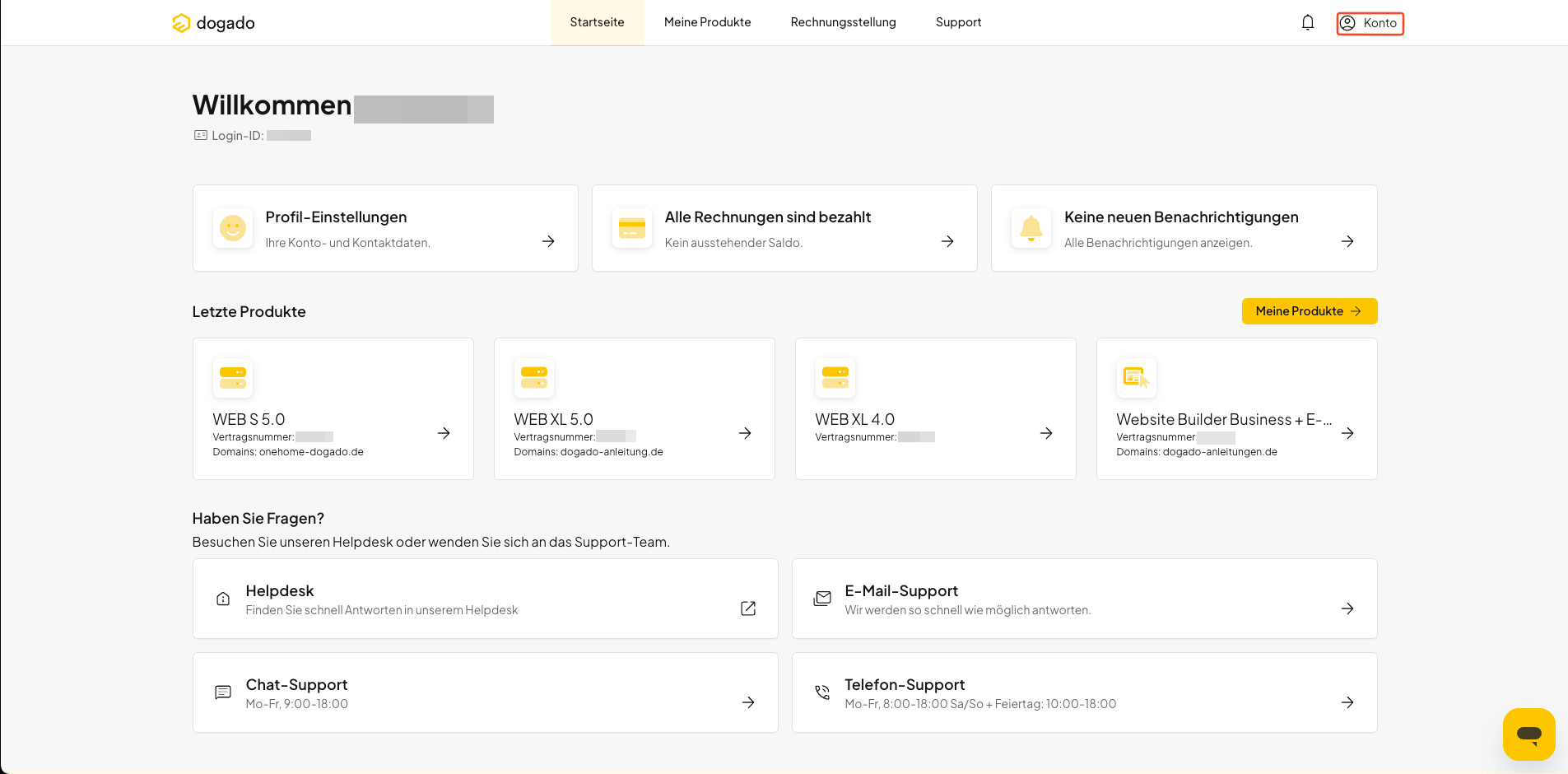1568x774 pixels.
Task: Open WEB XL 5.0 product arrow
Action: (x=745, y=433)
